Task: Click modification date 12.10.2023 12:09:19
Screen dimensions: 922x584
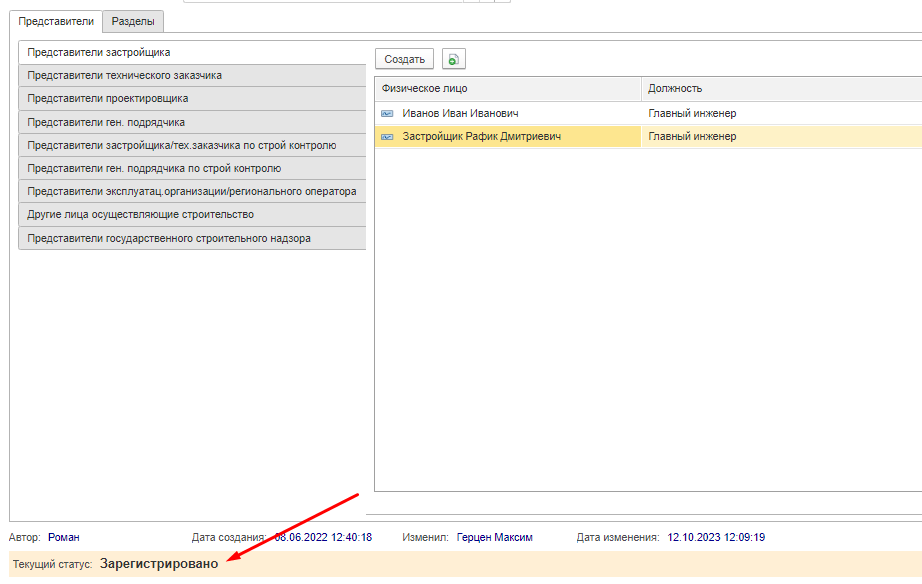Action: click(716, 537)
